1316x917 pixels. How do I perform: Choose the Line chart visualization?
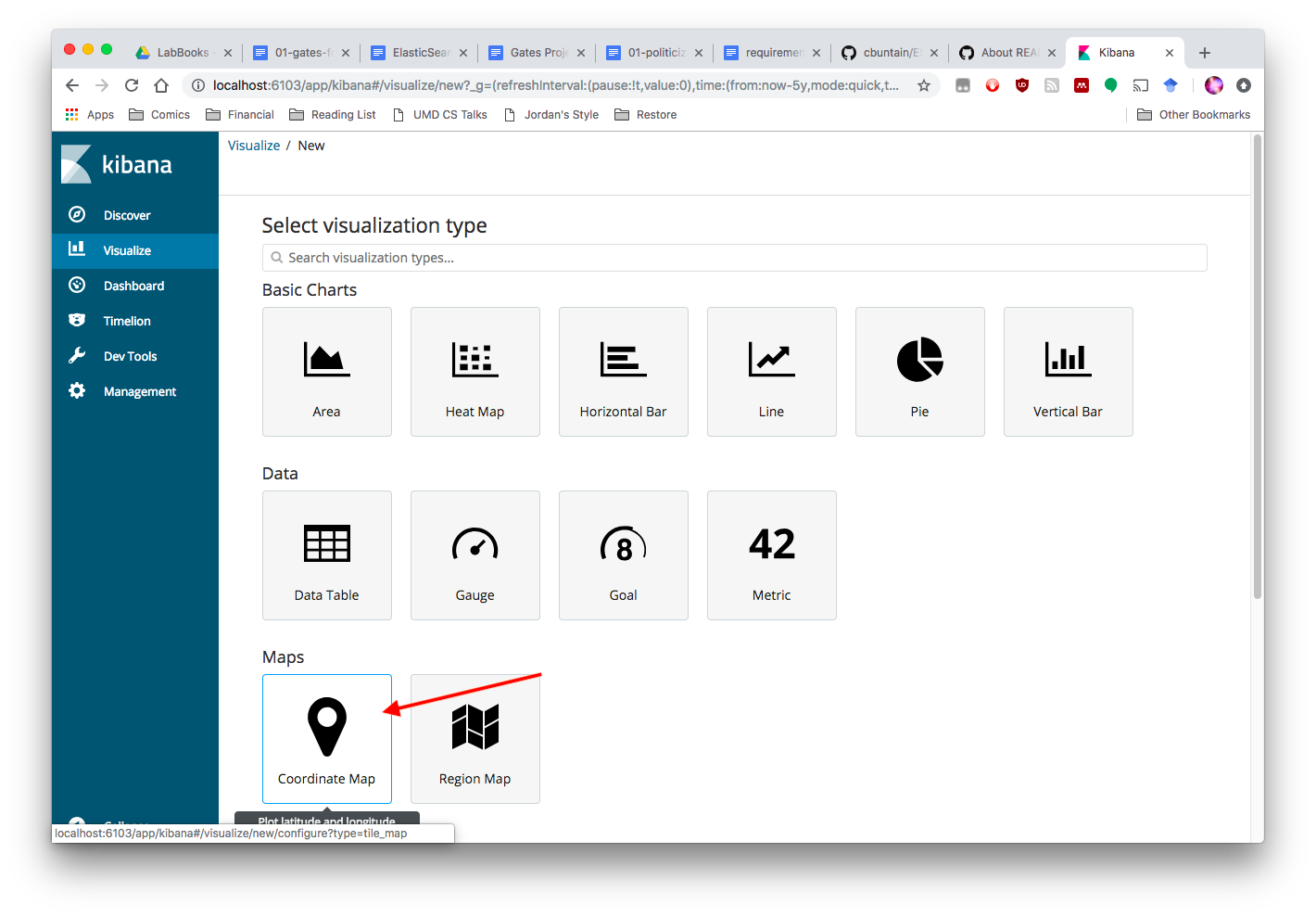[x=772, y=372]
